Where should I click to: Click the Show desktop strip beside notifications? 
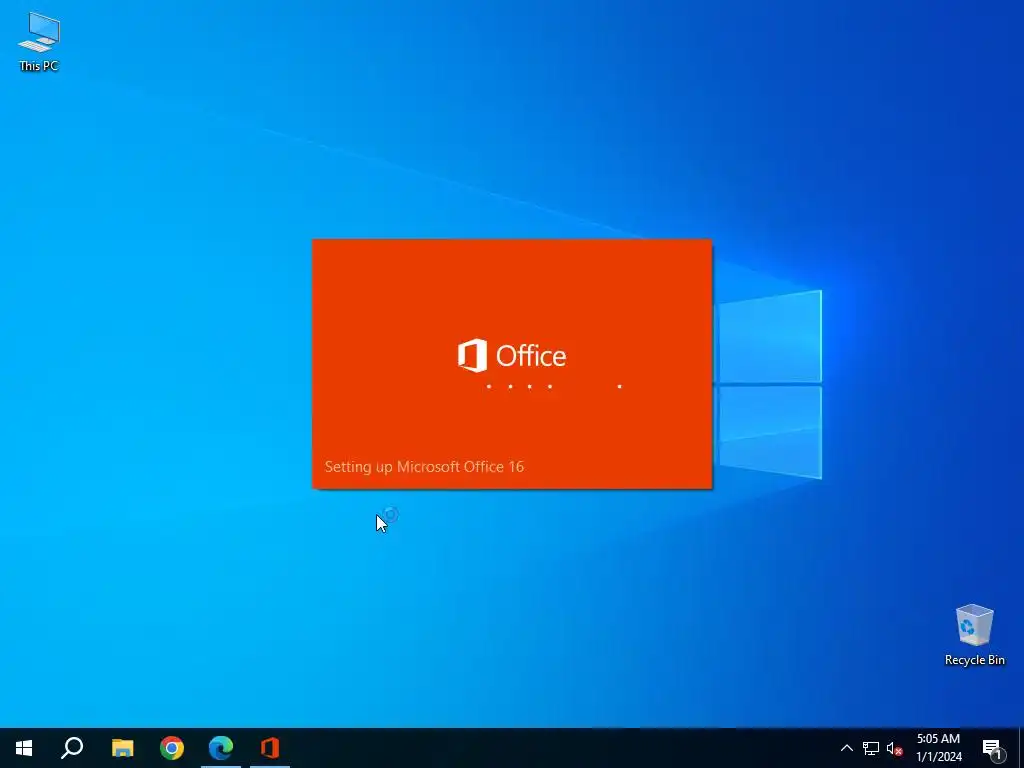1021,748
